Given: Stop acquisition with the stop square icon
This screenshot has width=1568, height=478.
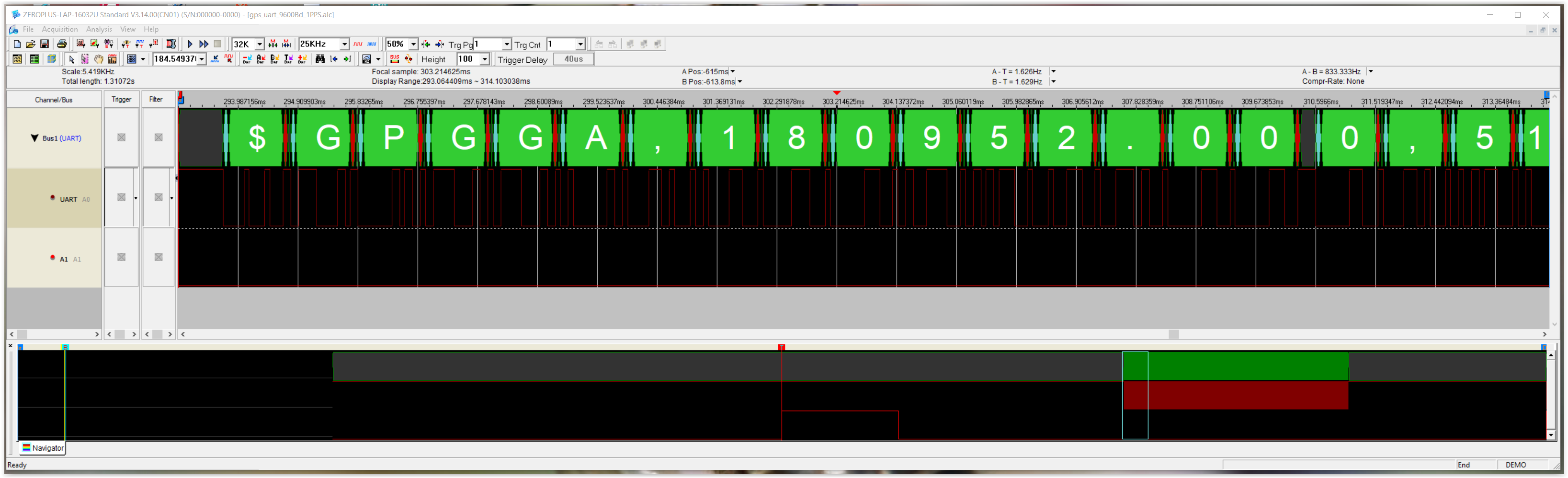Looking at the screenshot, I should 217,44.
